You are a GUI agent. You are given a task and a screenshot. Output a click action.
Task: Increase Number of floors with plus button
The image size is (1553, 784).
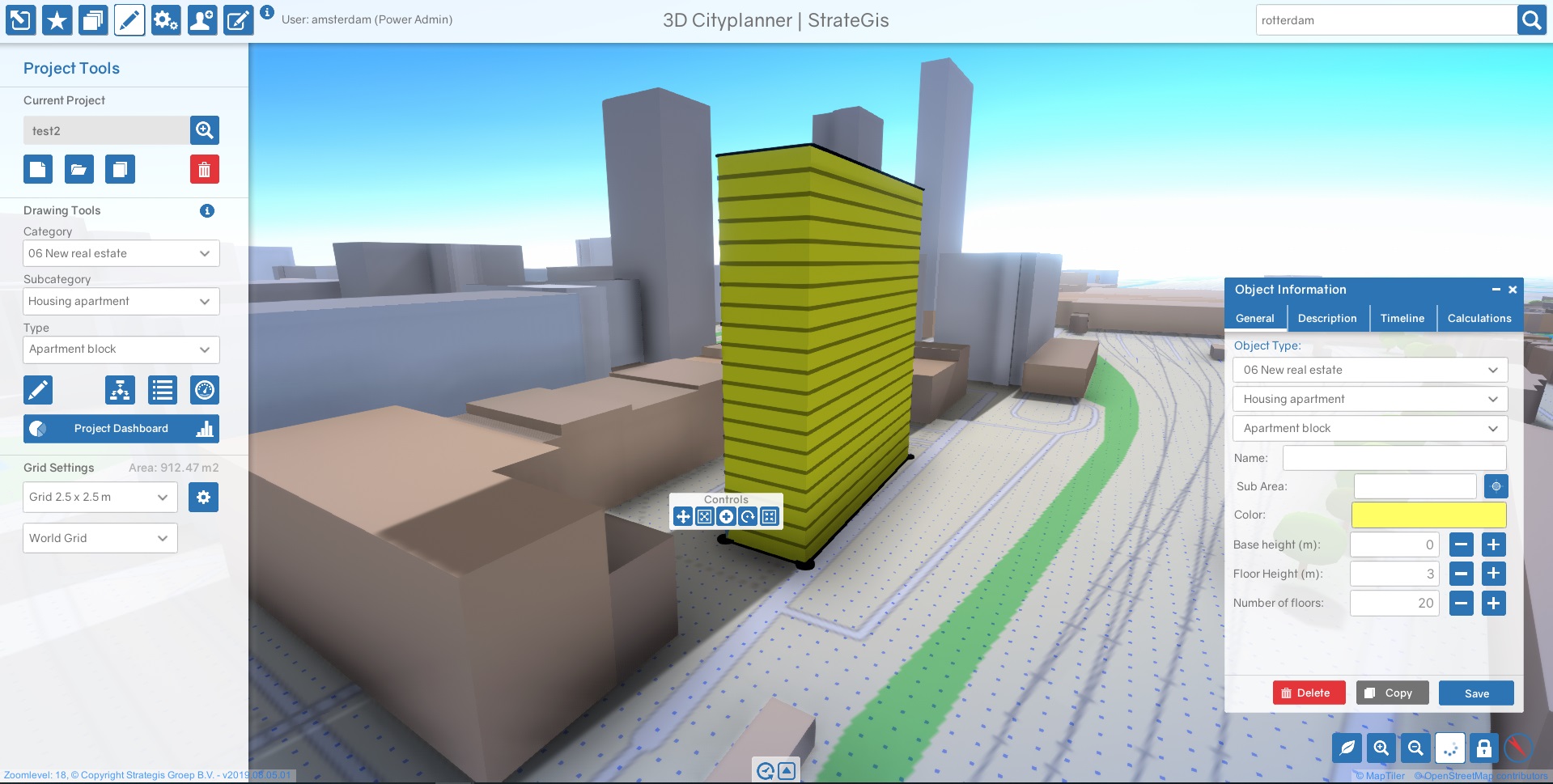1494,603
